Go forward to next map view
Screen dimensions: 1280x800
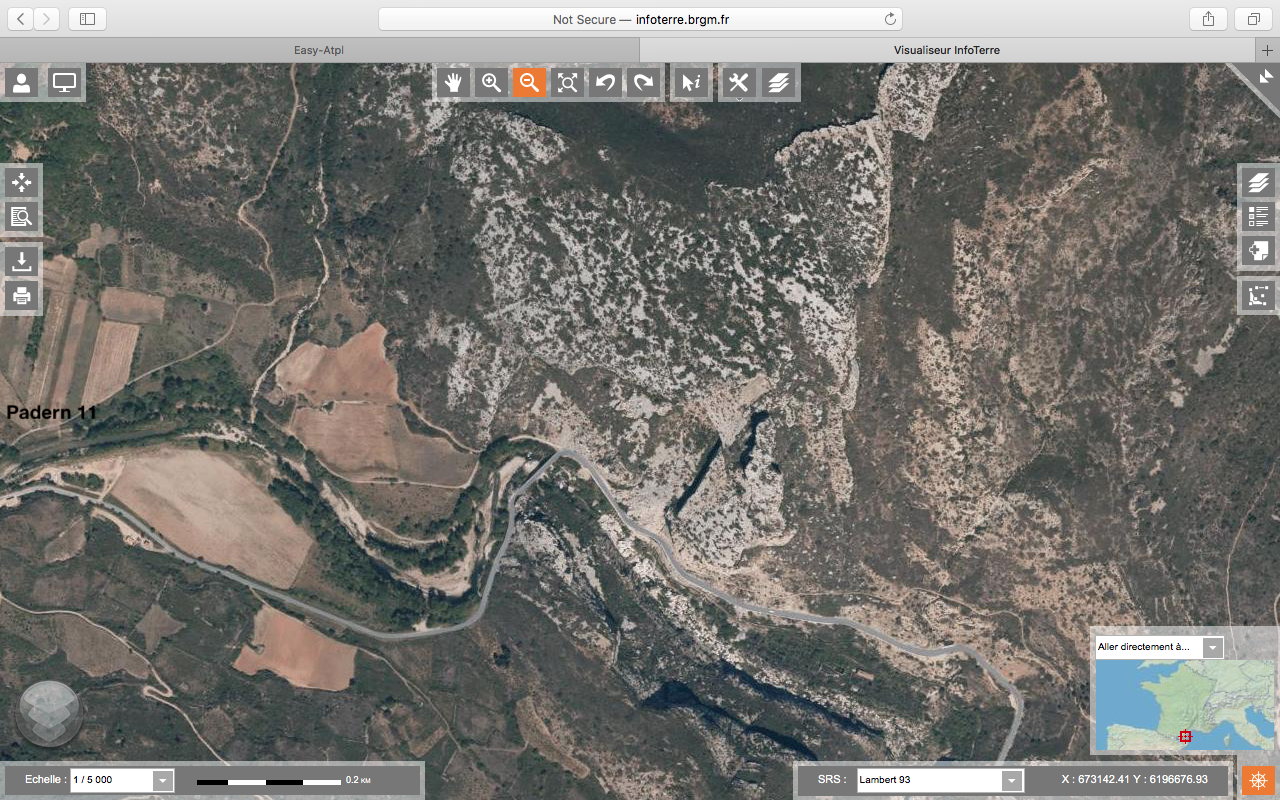pyautogui.click(x=643, y=83)
